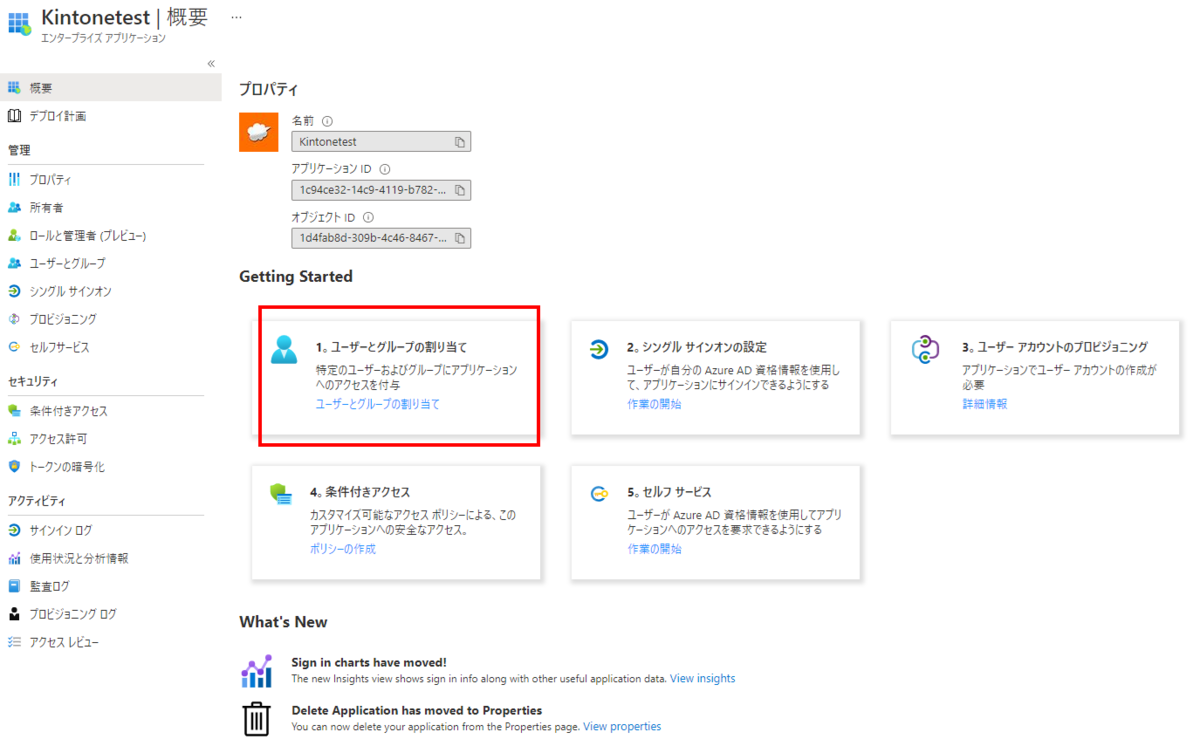
Task: Click the プロビジョニング sidebar icon
Action: pyautogui.click(x=14, y=319)
